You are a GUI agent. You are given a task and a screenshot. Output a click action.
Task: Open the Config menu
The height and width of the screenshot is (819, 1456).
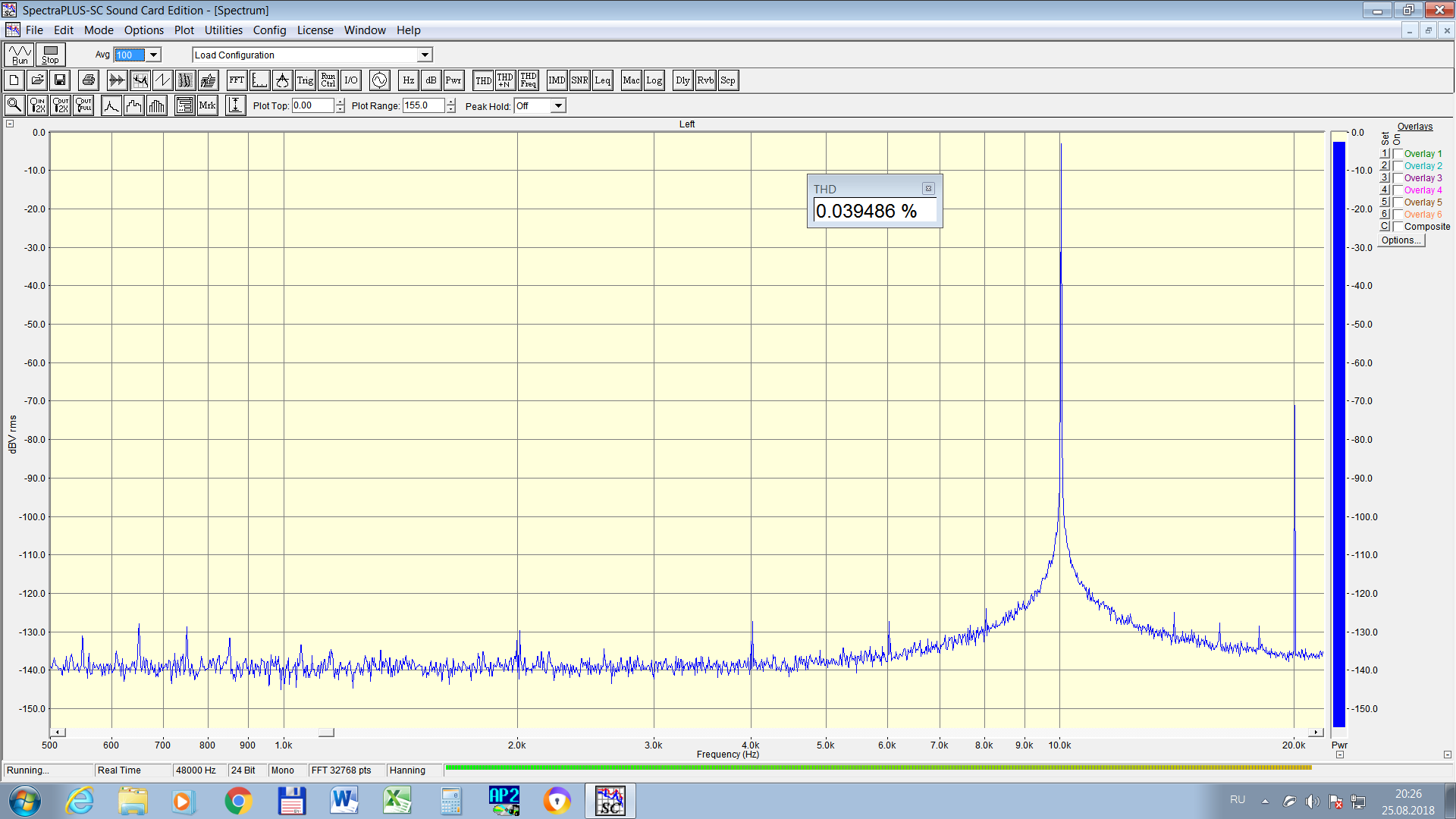(269, 30)
